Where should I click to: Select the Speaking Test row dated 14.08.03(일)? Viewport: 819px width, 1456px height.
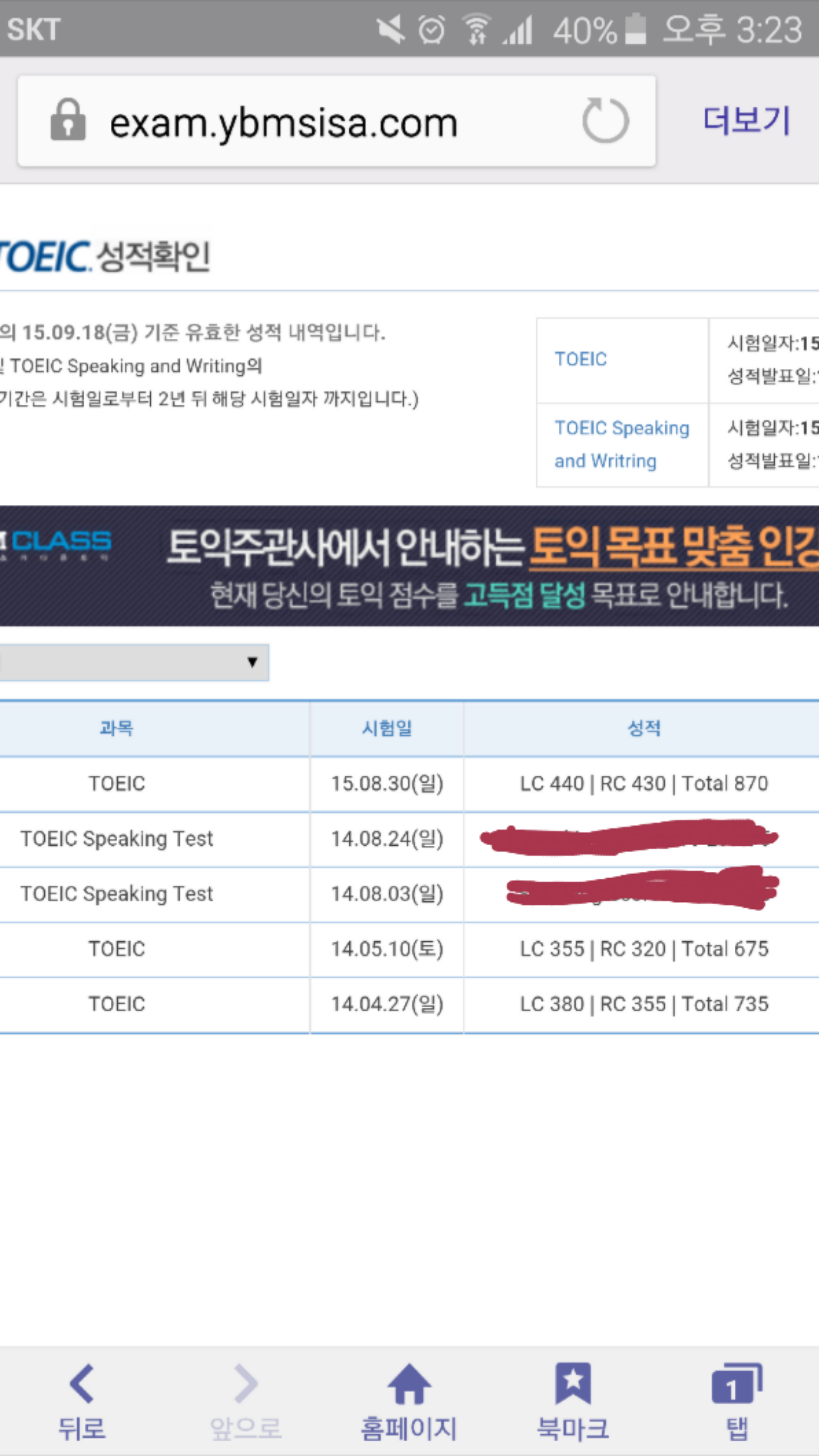[x=409, y=894]
